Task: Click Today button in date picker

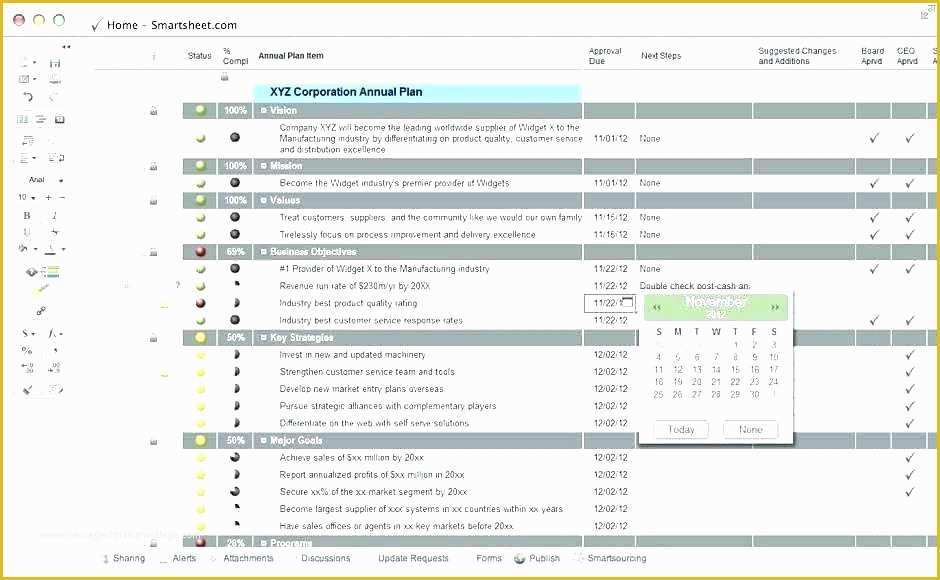Action: (681, 429)
